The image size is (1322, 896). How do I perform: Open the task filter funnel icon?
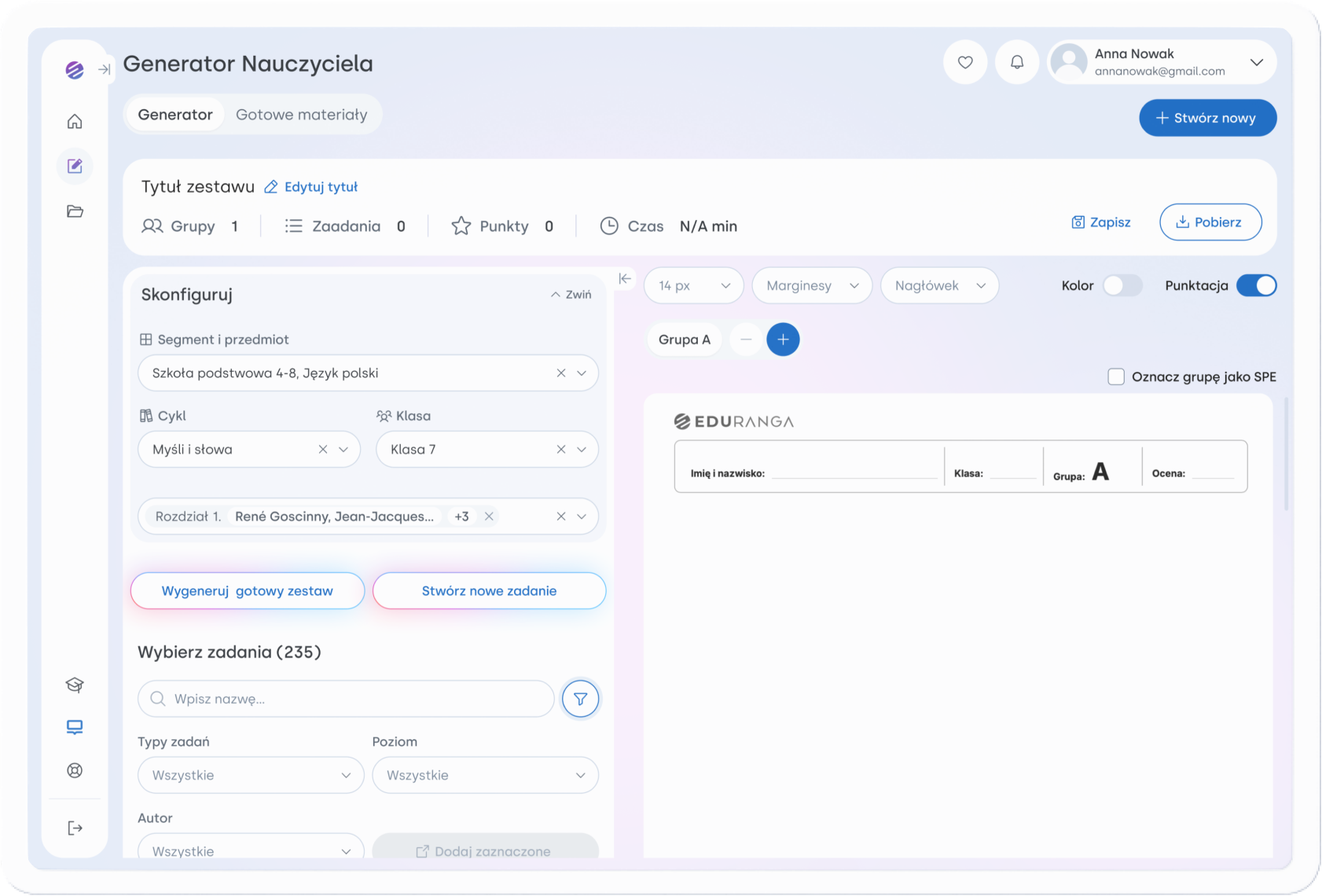(x=581, y=699)
